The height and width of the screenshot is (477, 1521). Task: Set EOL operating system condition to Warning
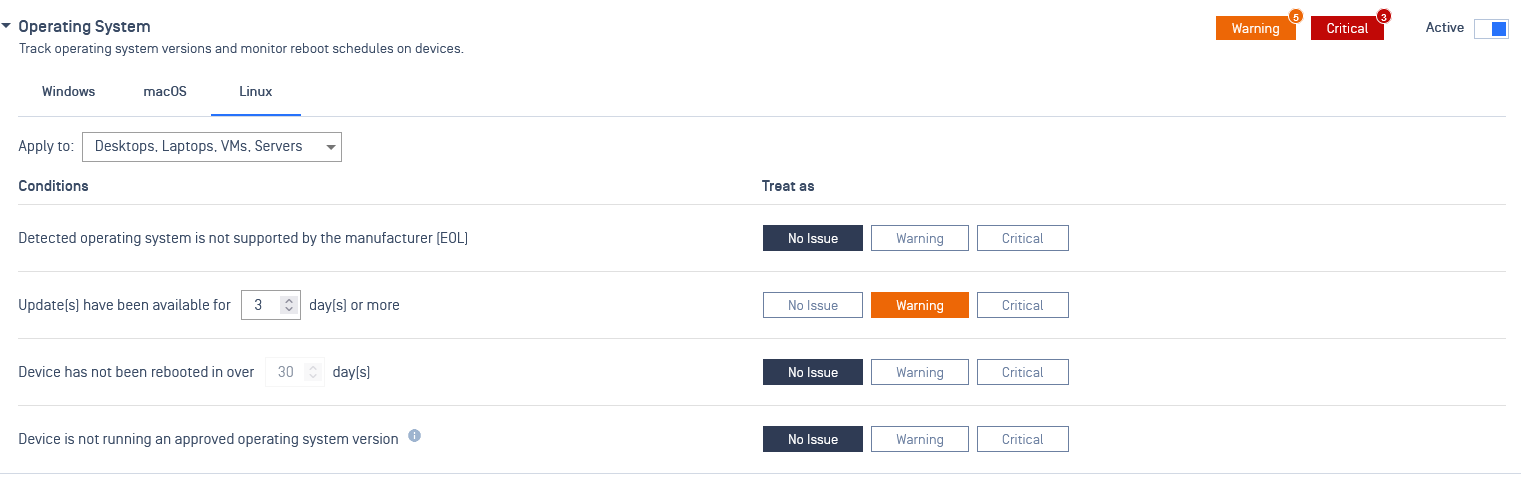pos(919,238)
